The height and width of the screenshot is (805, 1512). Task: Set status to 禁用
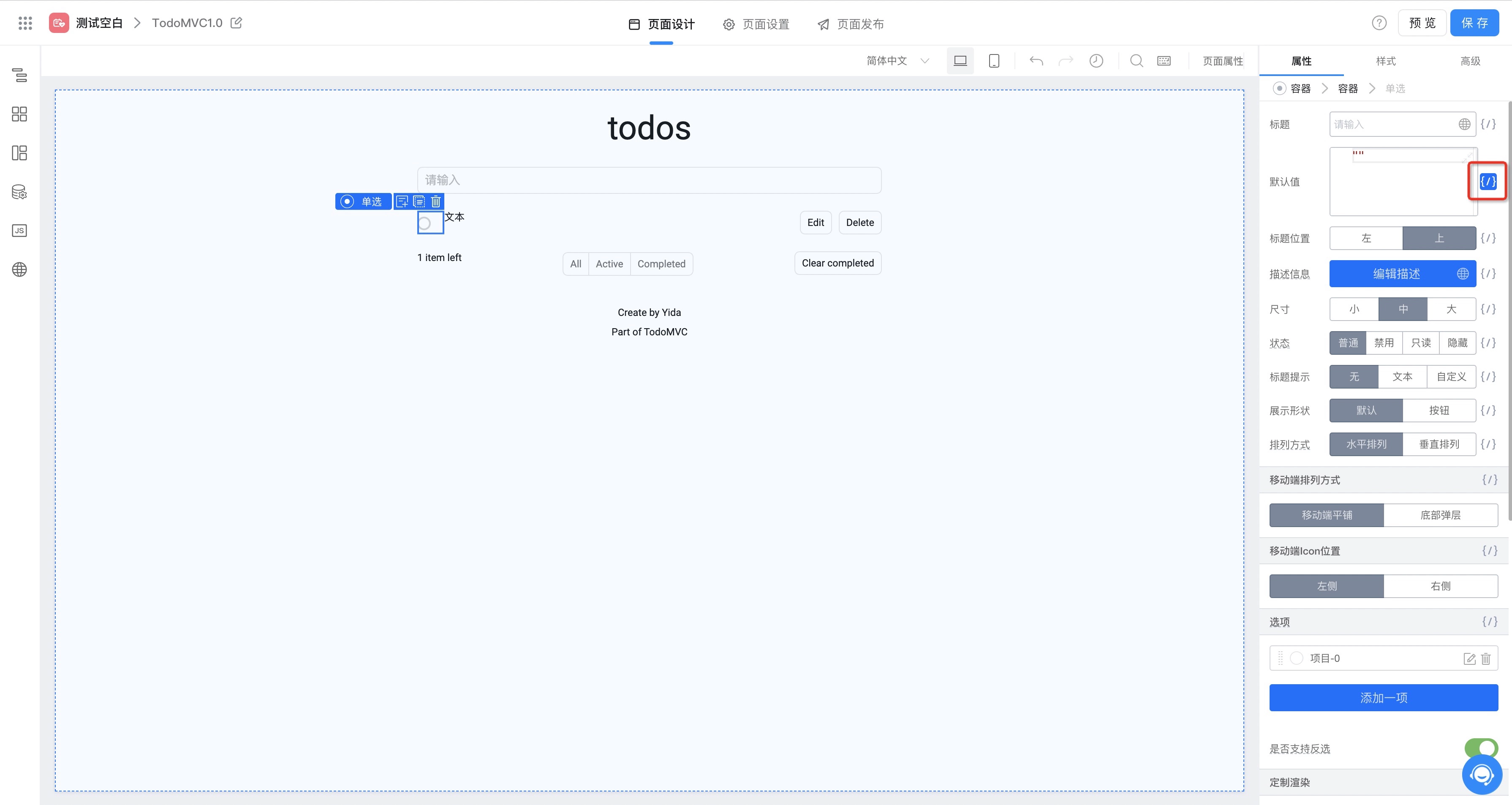1384,343
